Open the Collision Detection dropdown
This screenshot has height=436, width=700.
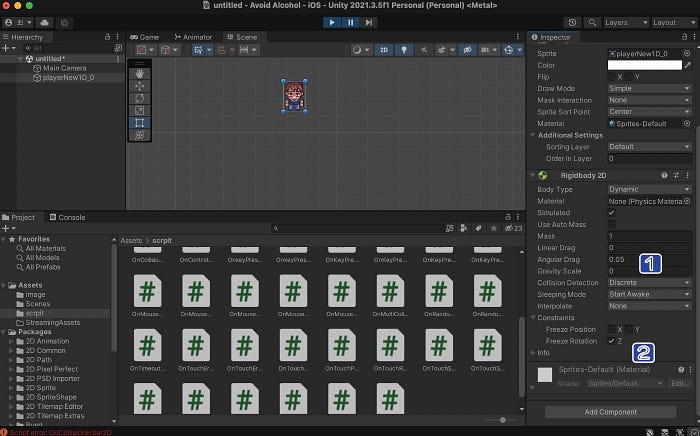tap(650, 282)
